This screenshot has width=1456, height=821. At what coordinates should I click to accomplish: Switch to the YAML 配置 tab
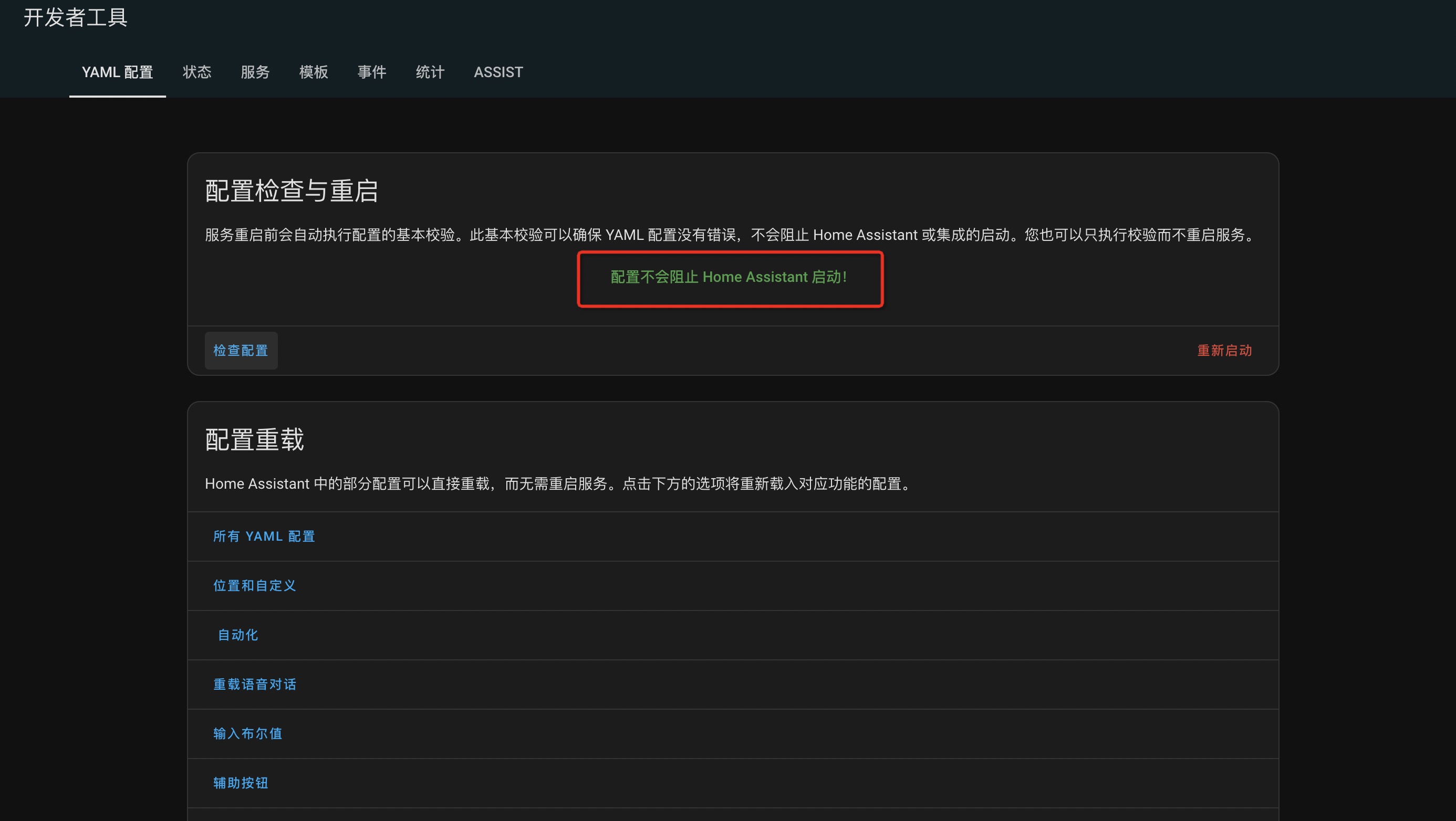click(x=117, y=72)
